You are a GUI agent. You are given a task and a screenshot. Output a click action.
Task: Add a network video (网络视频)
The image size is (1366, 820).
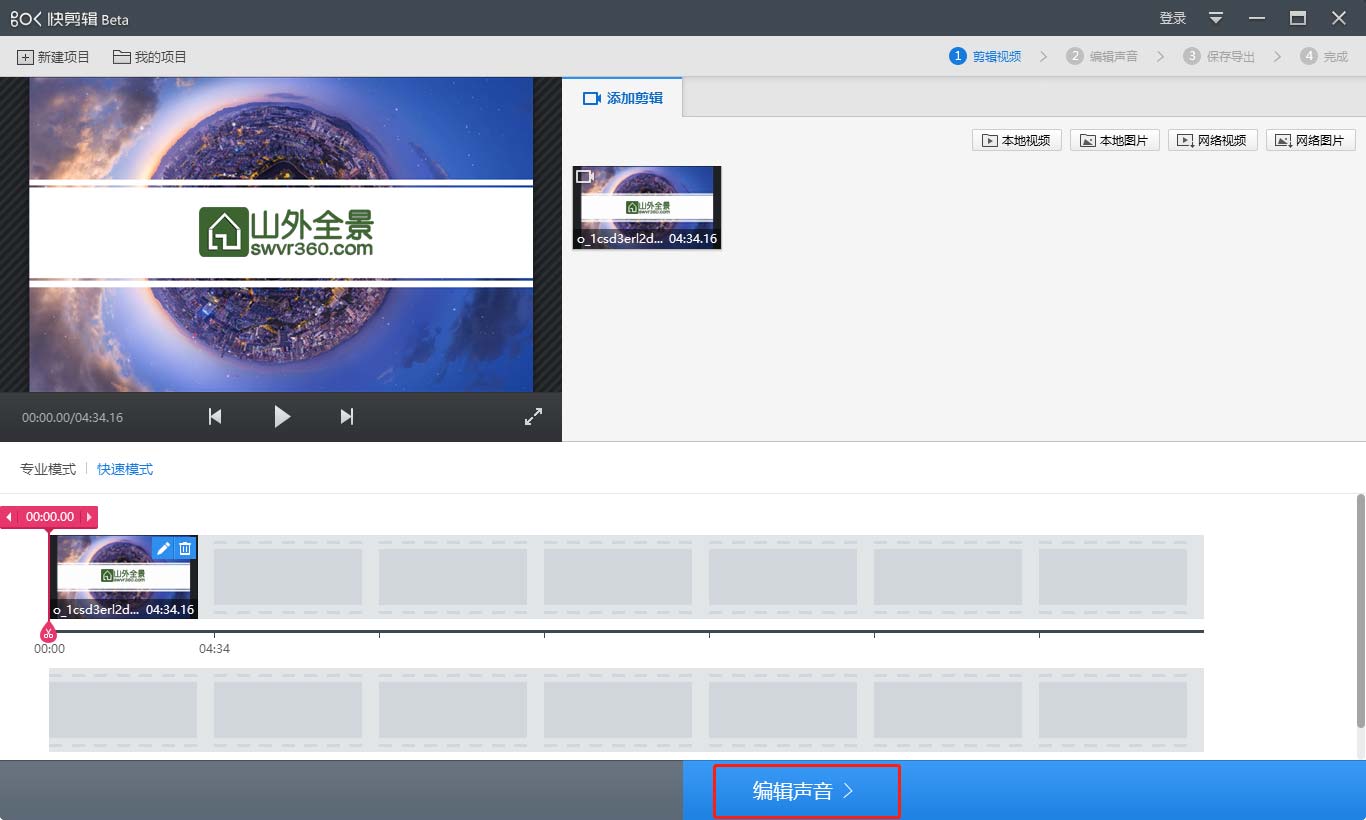1212,141
